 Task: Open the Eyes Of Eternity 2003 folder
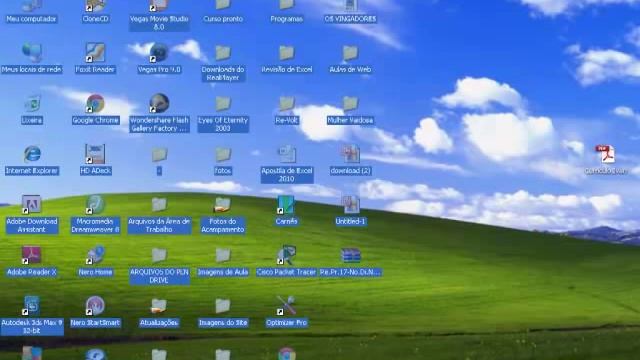coord(223,104)
